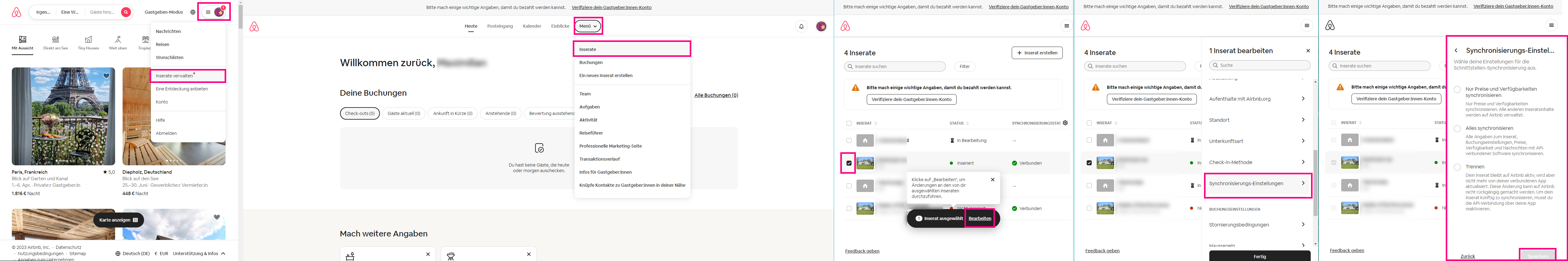Viewport: 1568px width, 261px height.
Task: Click the warning triangle icon in the payment notice
Action: pos(855,88)
